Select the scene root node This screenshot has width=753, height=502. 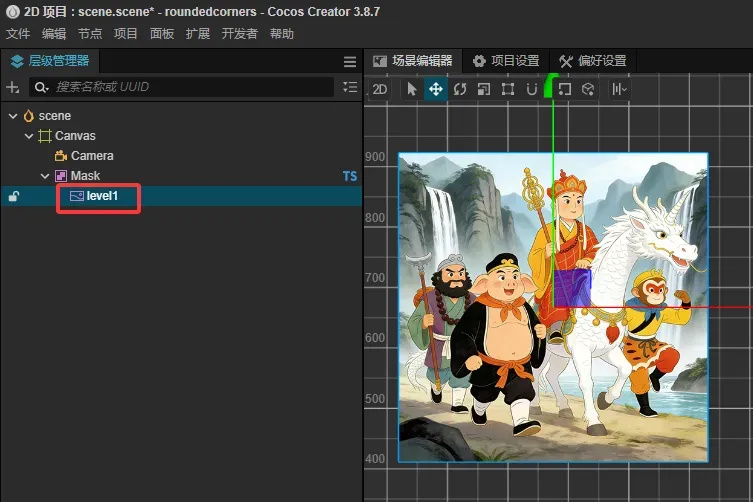[55, 116]
